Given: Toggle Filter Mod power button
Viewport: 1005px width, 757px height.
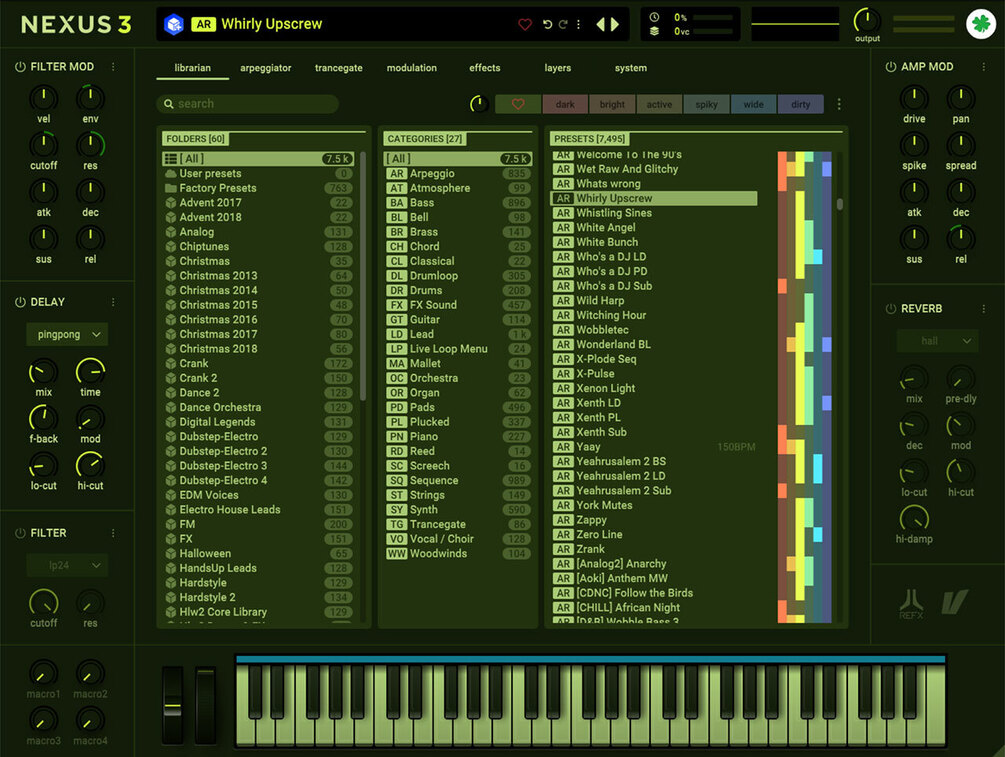Looking at the screenshot, I should click(20, 67).
